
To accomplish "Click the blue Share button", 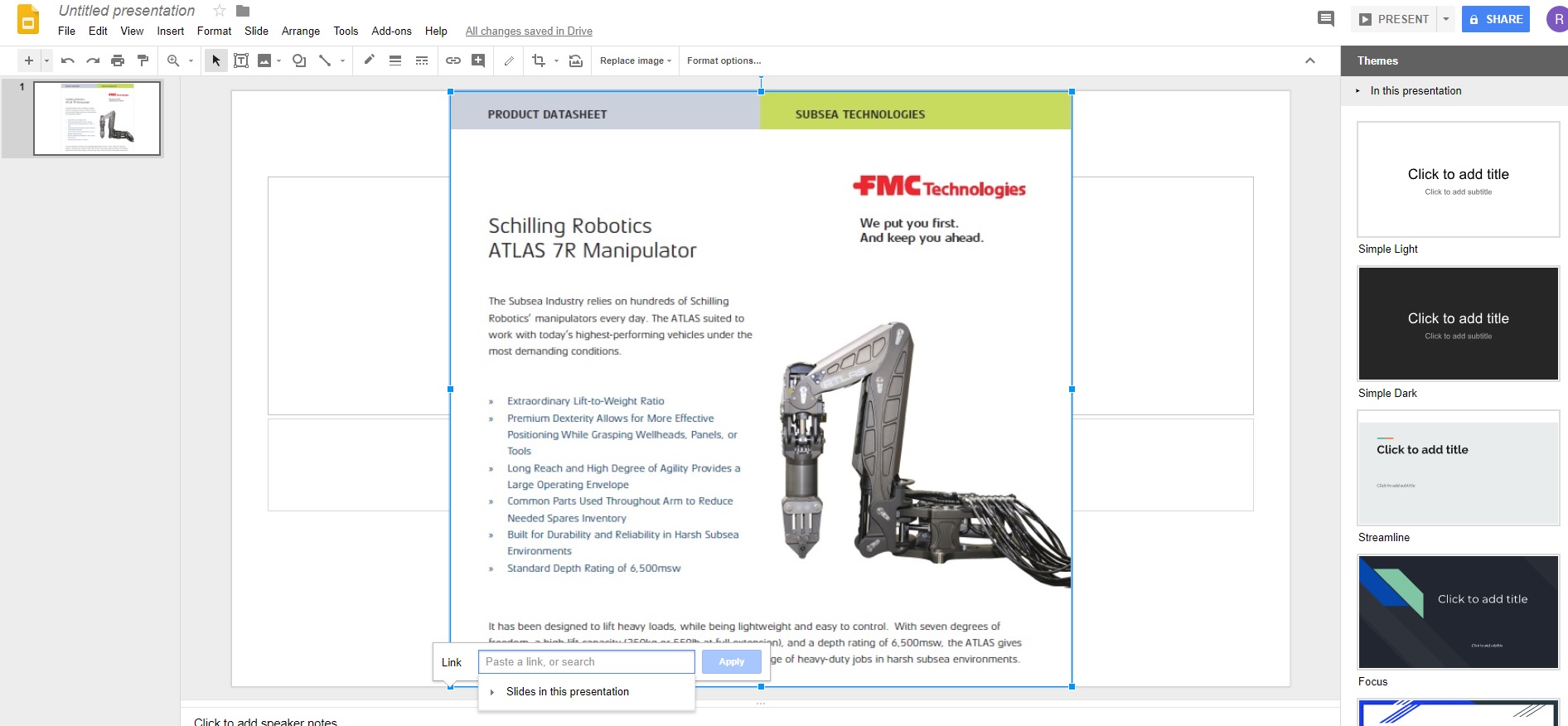I will [x=1496, y=19].
